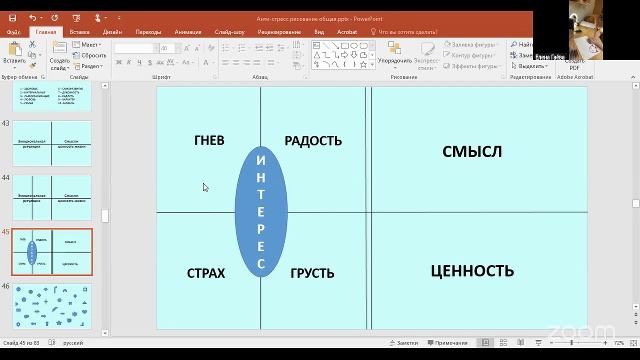Create a new slide (Создать слайд)
The image size is (640, 360).
click(x=60, y=56)
